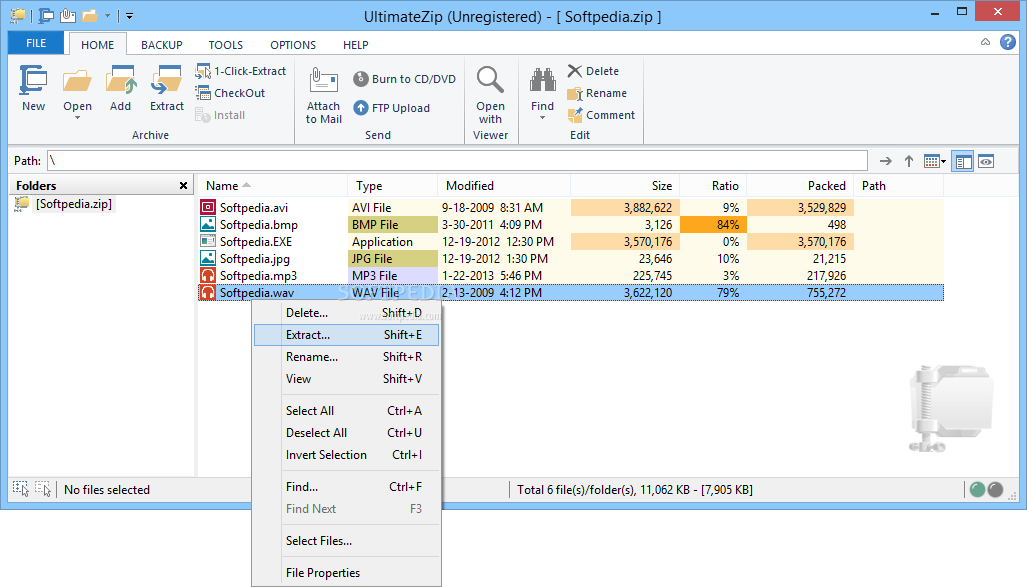The height and width of the screenshot is (587, 1027).
Task: Switch to the BACKUP tab
Action: [x=162, y=45]
